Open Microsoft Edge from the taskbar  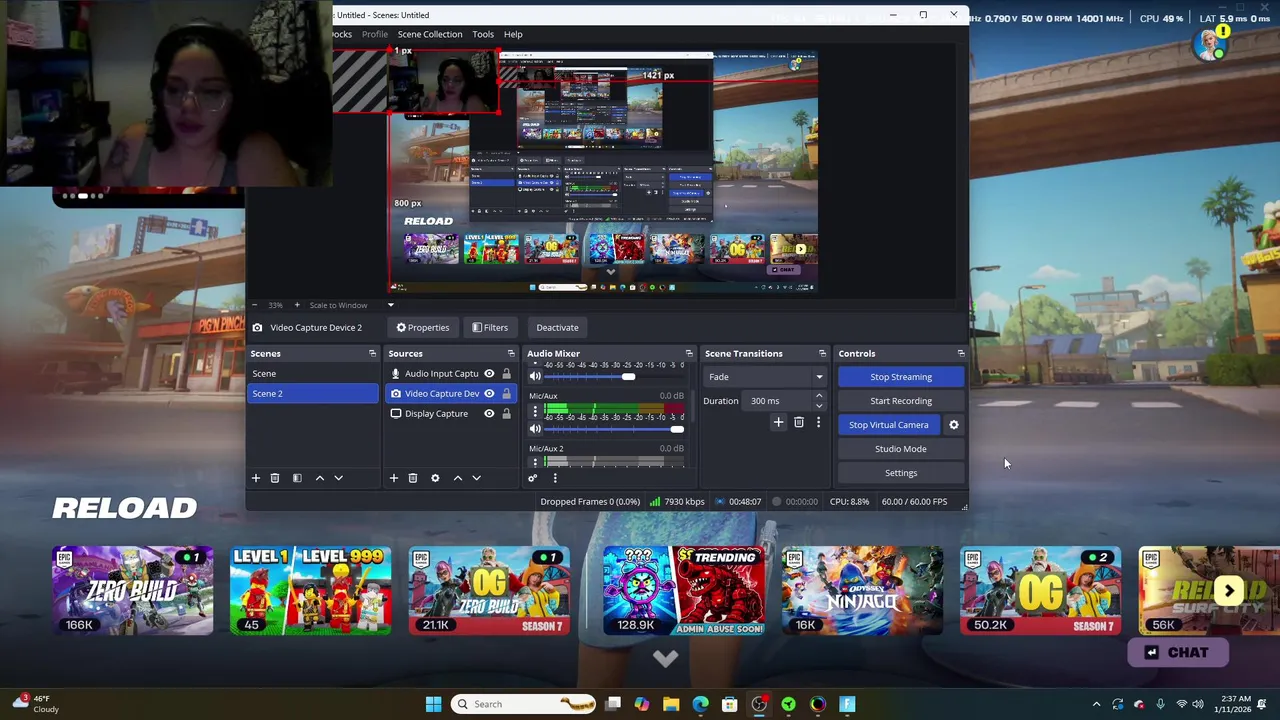click(700, 704)
